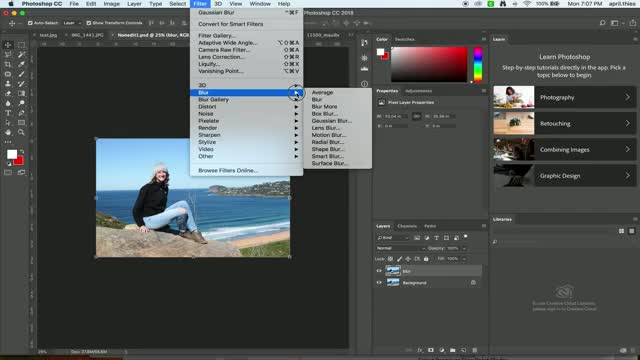This screenshot has width=640, height=360.
Task: Select the Hand tool
Action: pos(8,132)
